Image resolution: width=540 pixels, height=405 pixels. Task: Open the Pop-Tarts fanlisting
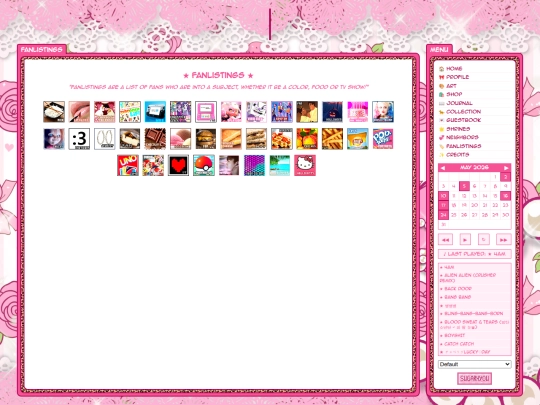point(383,139)
